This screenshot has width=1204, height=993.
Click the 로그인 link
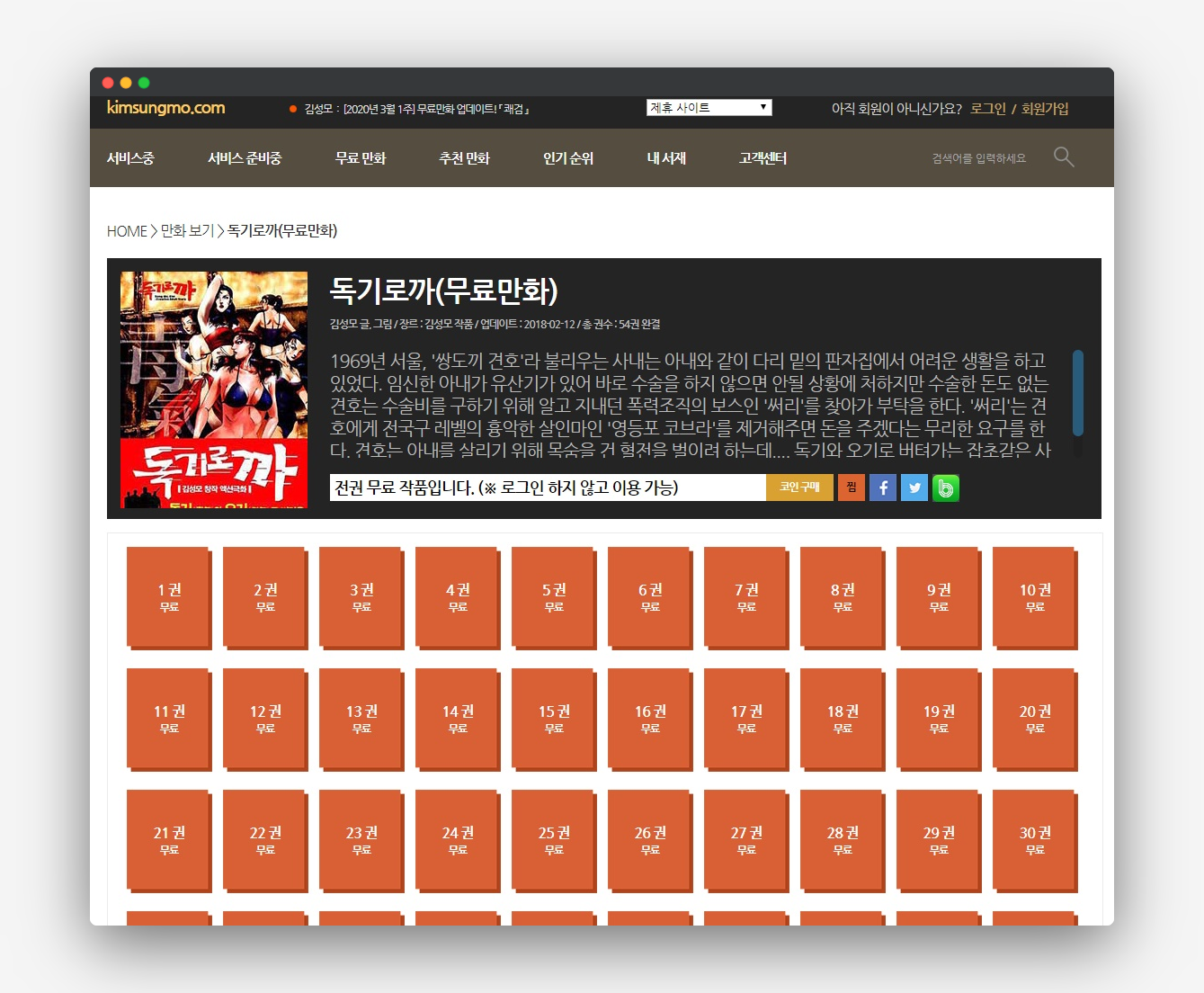[988, 109]
